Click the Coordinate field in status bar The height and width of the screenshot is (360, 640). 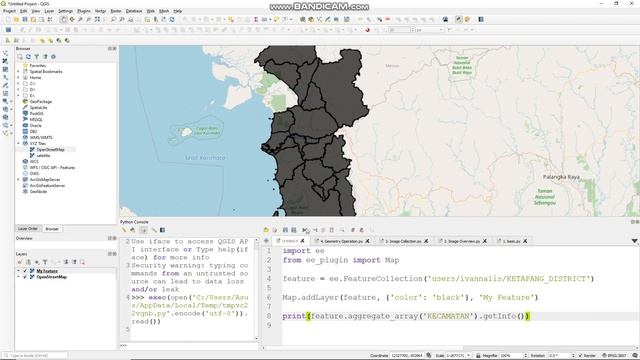[407, 356]
